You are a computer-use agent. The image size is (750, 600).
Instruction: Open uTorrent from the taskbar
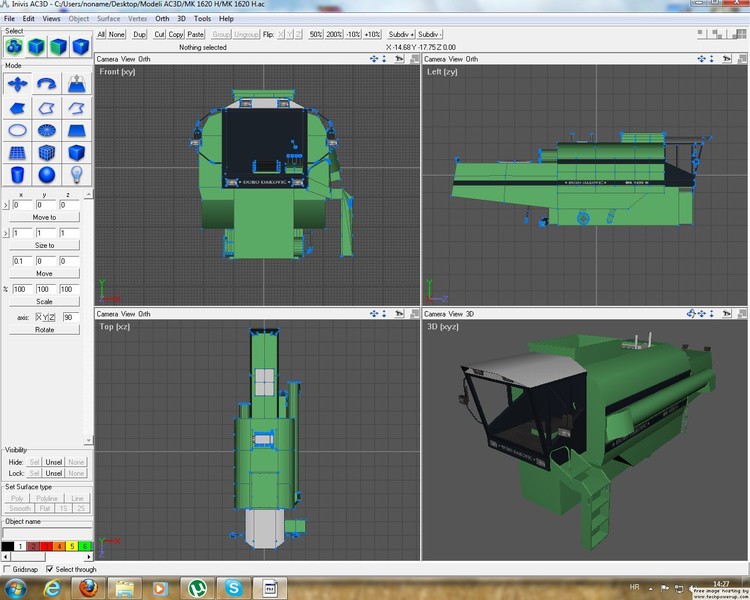coord(197,588)
